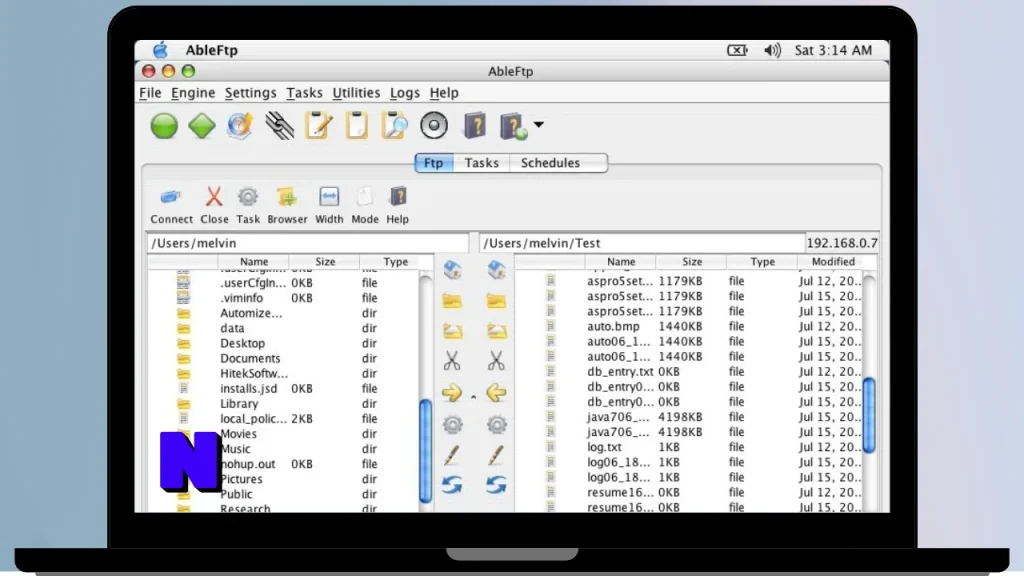
Task: Expand the arrow beside online help icon
Action: (538, 124)
